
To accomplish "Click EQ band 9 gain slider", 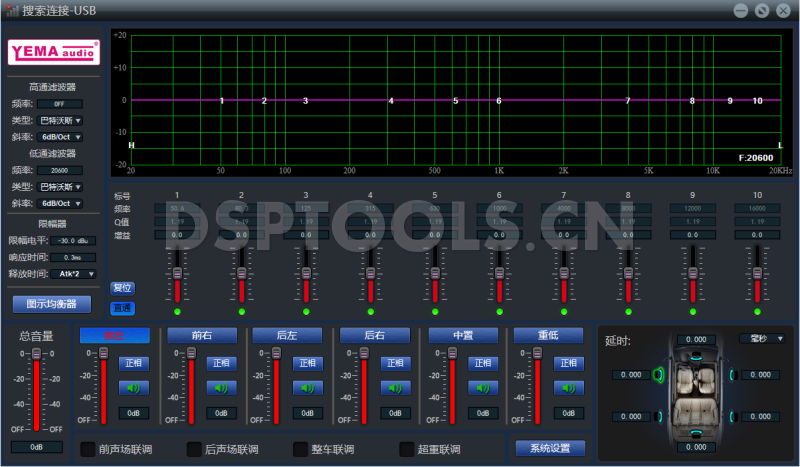I will tap(693, 275).
